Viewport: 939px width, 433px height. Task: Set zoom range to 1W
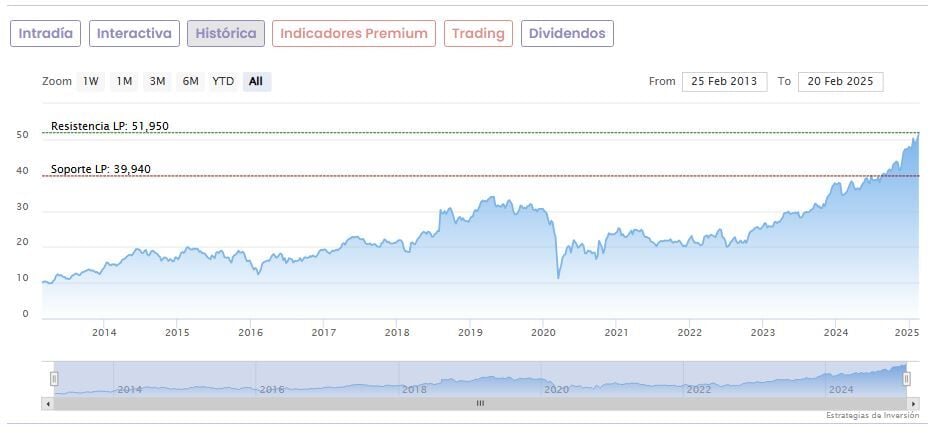[91, 81]
